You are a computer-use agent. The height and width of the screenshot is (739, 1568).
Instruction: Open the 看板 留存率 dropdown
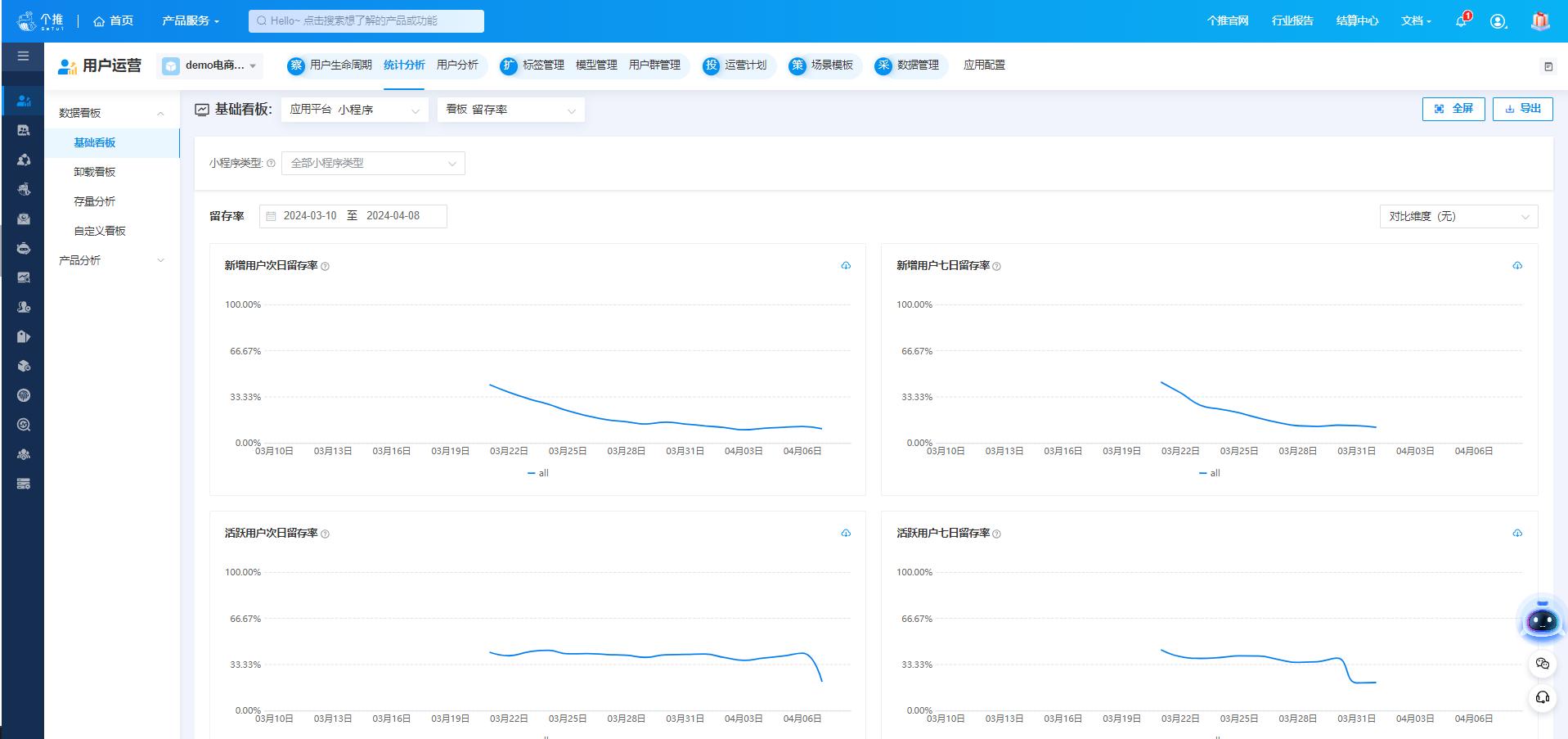[x=510, y=110]
